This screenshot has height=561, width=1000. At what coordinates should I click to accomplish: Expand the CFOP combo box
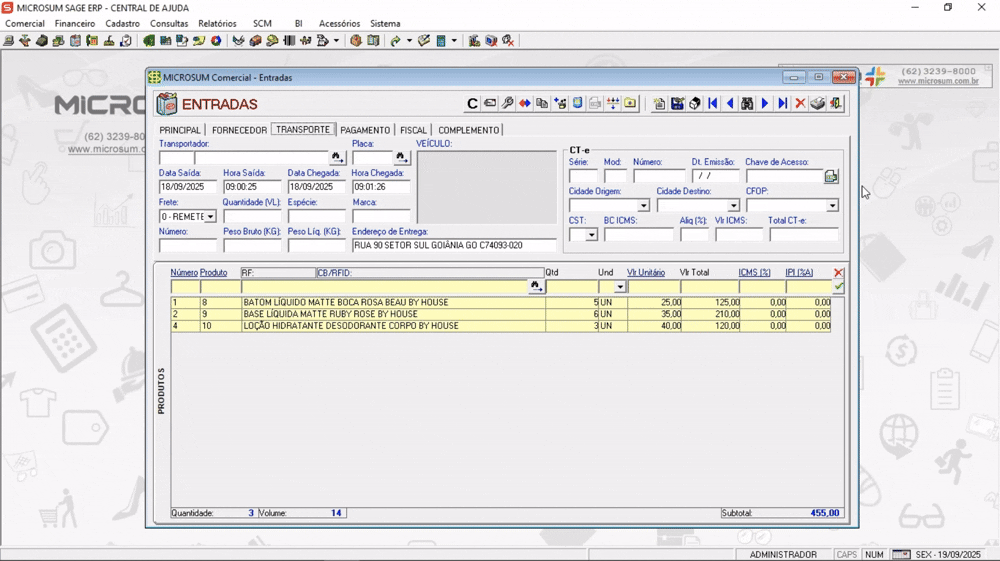click(832, 206)
